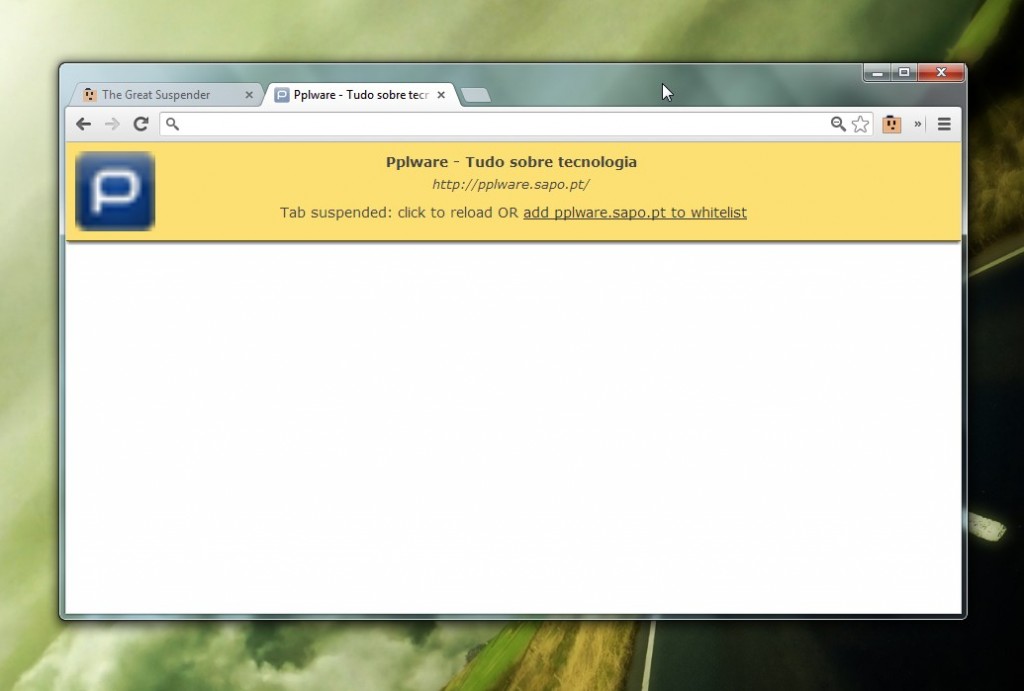Click 'Tab suspended: click to reload' text
The width and height of the screenshot is (1024, 691).
386,212
